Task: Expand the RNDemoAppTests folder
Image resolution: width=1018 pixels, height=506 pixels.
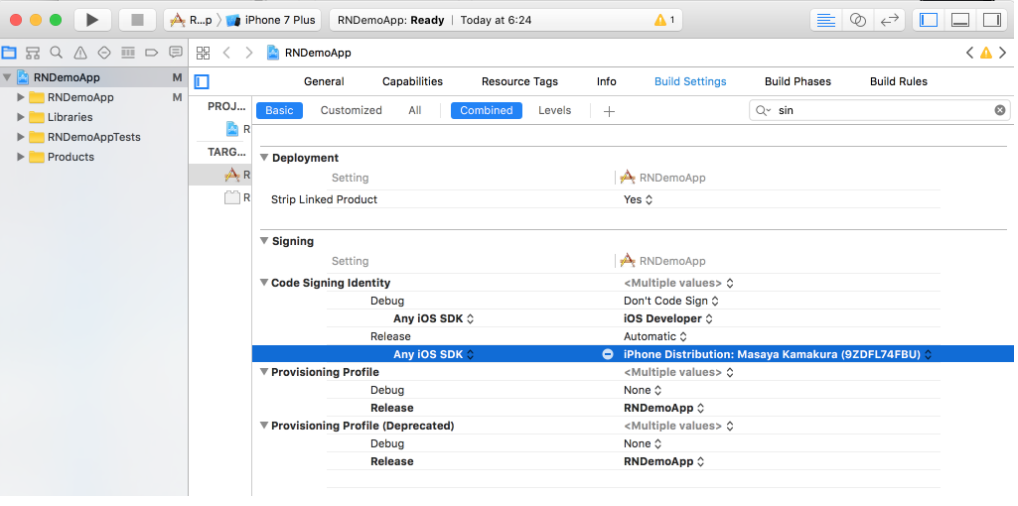Action: (x=21, y=137)
